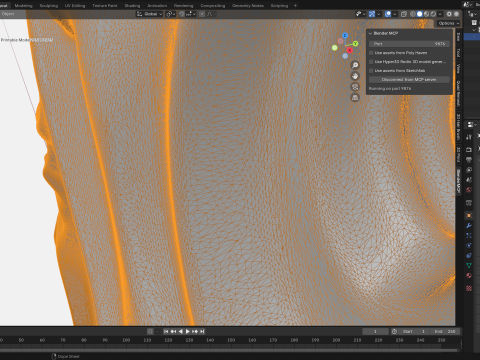Toggle viewport overlays display
480x360 pixels.
388,14
